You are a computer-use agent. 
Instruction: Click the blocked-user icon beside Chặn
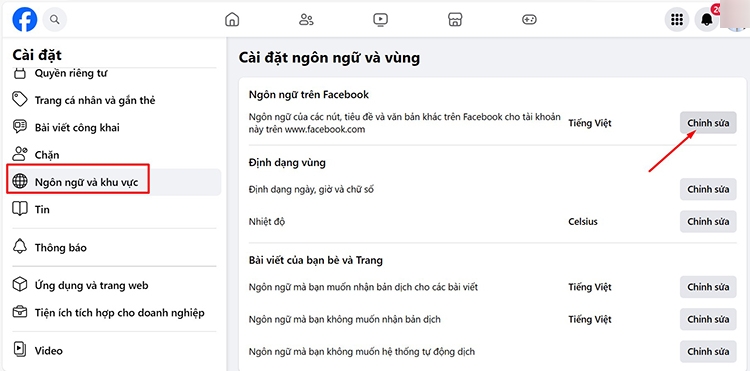click(x=19, y=154)
